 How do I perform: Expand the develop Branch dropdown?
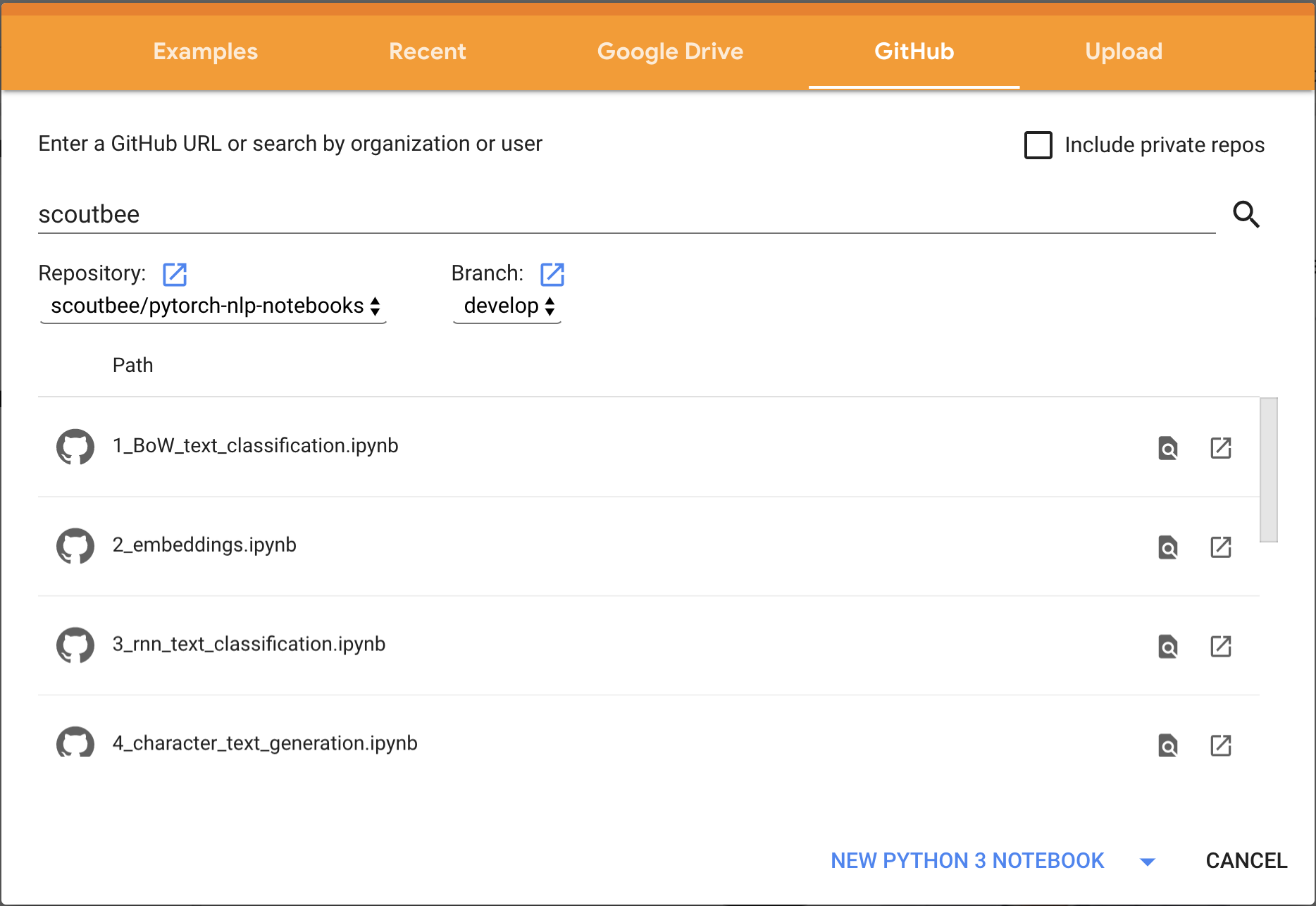pos(507,306)
